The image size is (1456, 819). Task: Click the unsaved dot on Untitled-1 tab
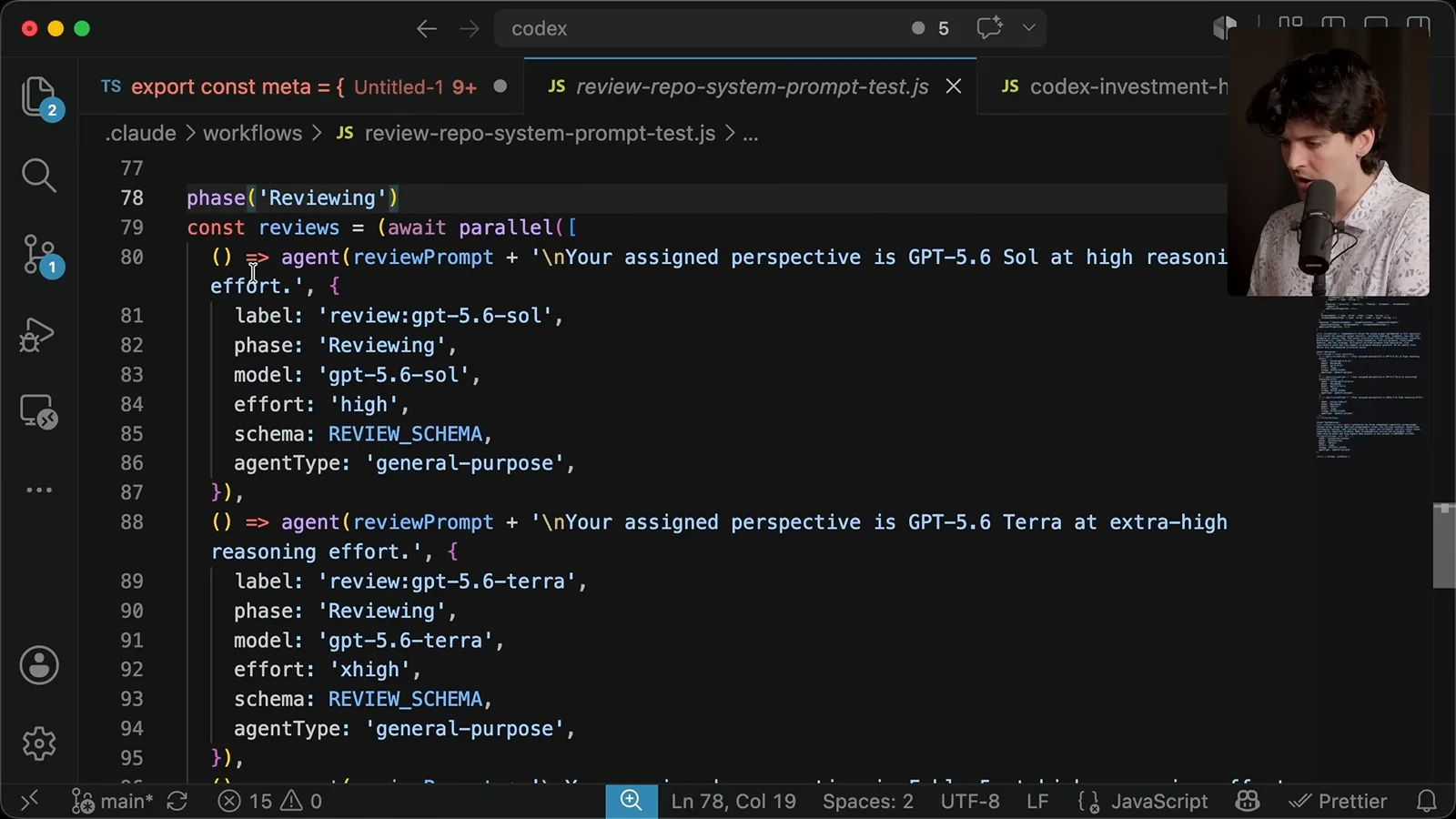[500, 86]
